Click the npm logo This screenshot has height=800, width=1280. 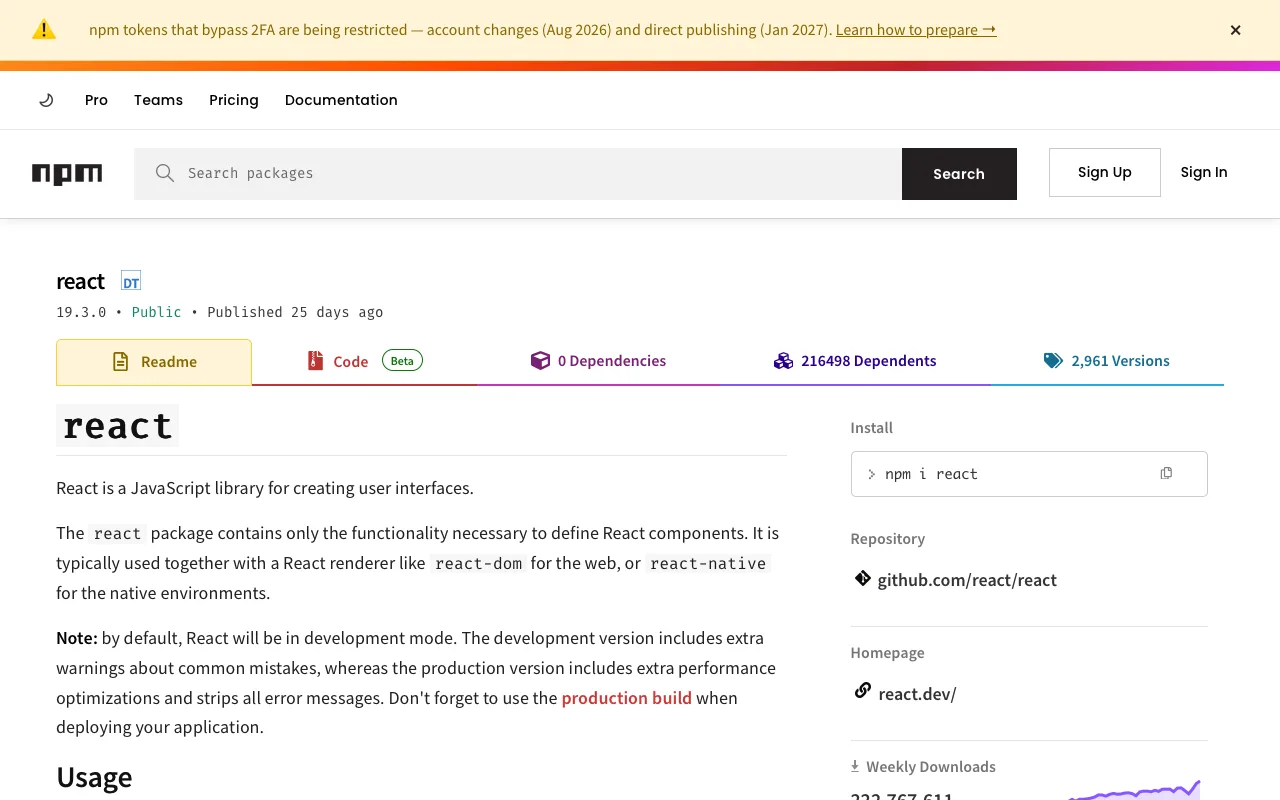67,174
